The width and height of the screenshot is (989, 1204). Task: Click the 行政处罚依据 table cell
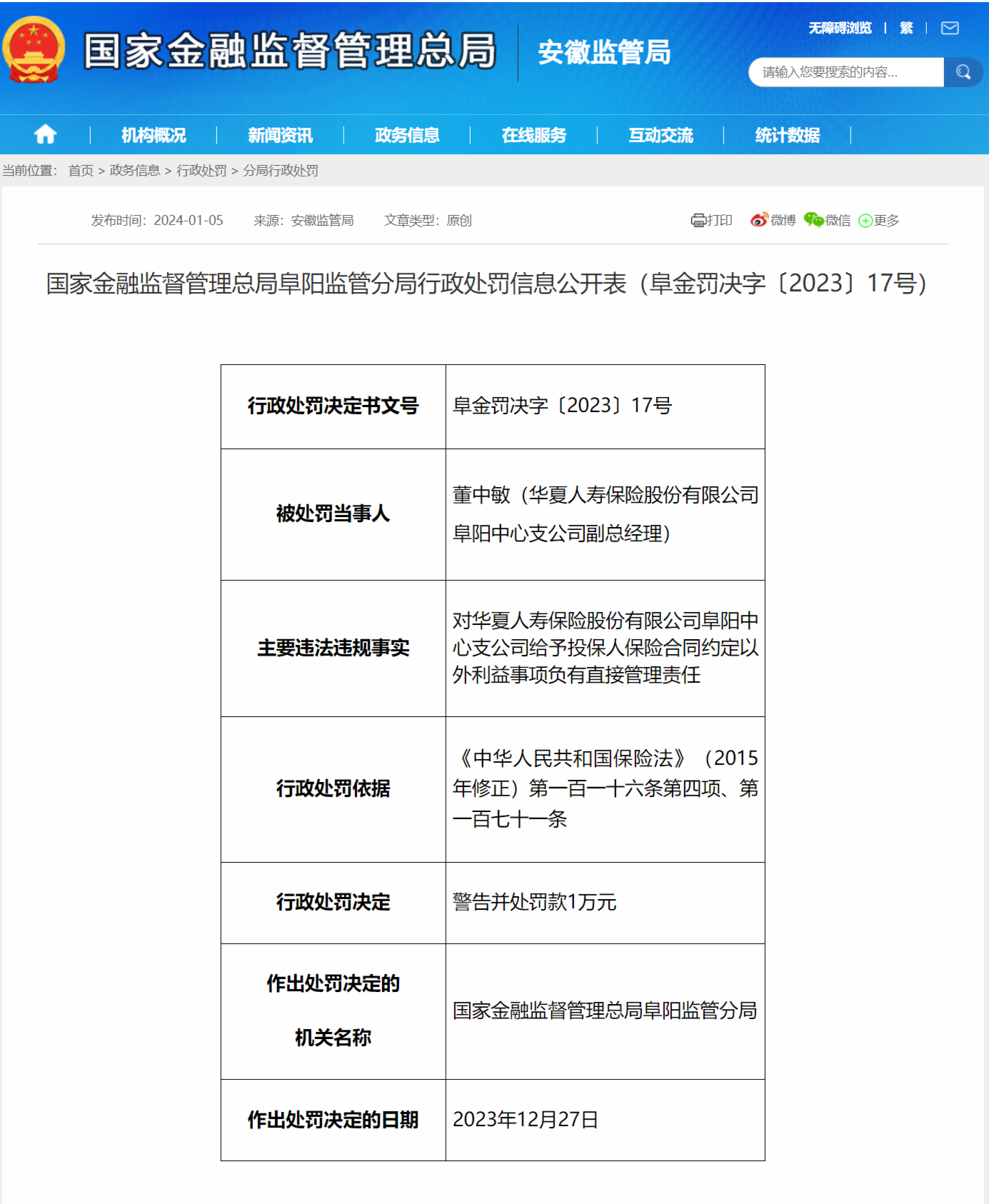[x=333, y=789]
